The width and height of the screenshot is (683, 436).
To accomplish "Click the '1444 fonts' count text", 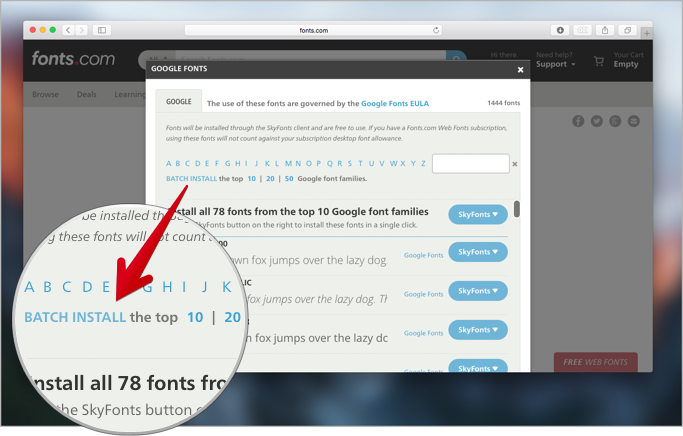I will coord(504,103).
